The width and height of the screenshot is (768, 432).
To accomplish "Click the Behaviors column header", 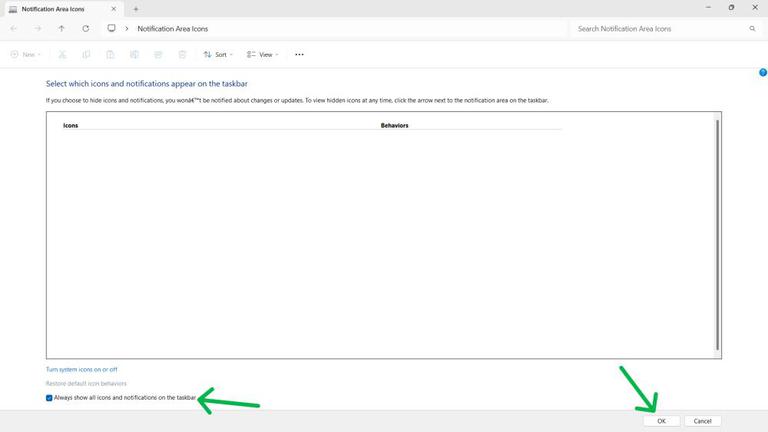I will [x=394, y=125].
